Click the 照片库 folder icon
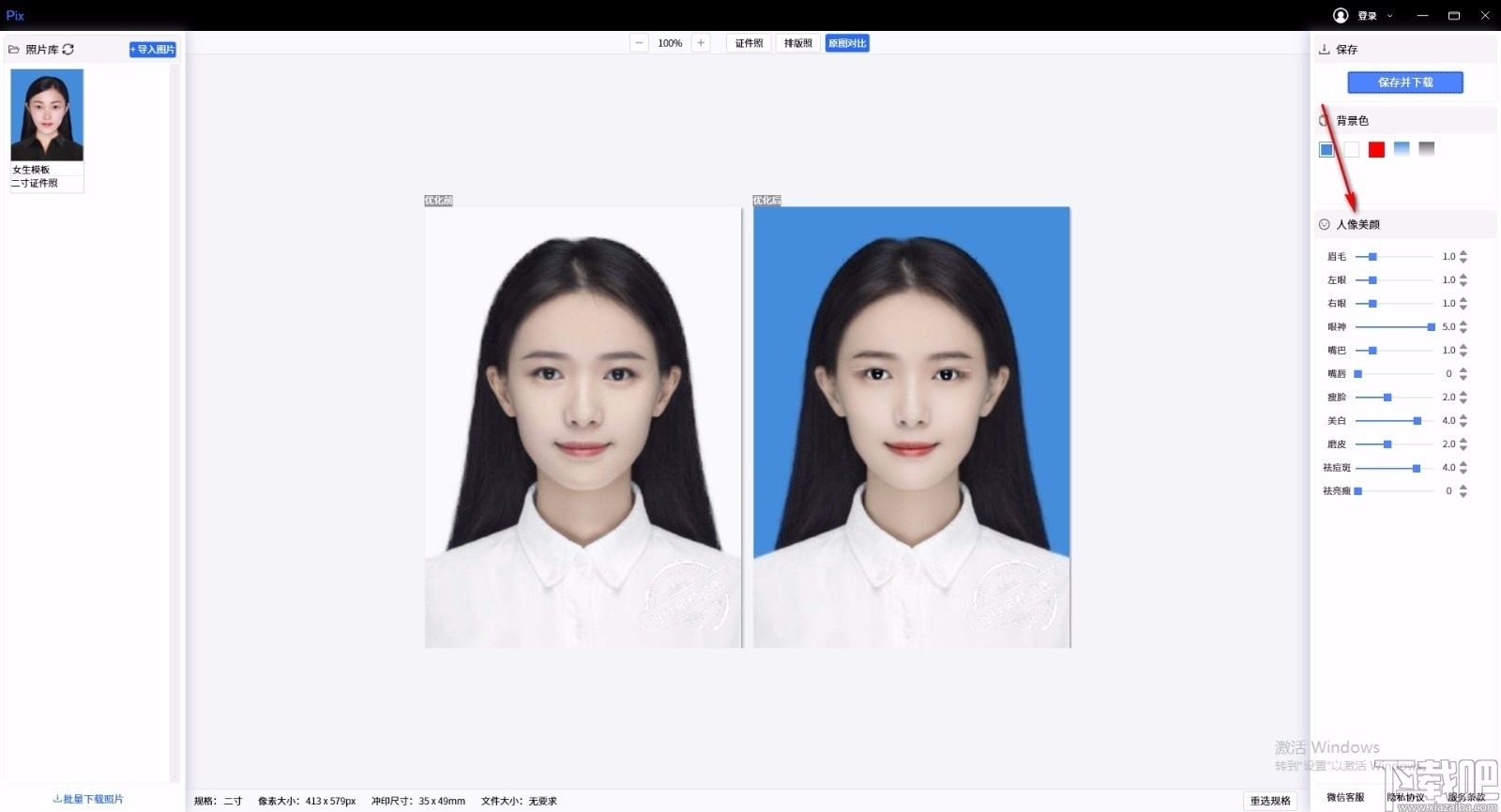The width and height of the screenshot is (1501, 812). pos(14,49)
